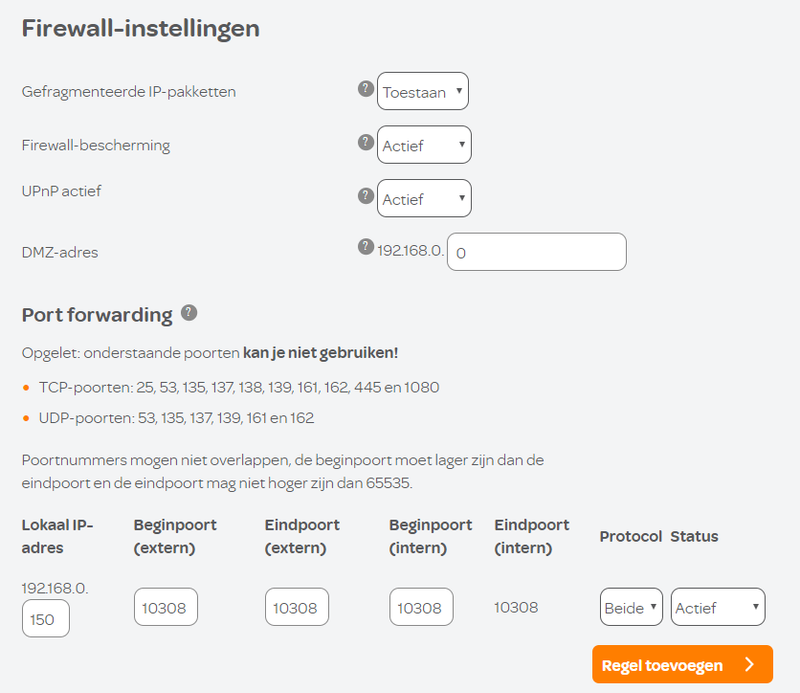Click help icon next to Firewall-bescherming
This screenshot has width=800, height=693.
(365, 142)
